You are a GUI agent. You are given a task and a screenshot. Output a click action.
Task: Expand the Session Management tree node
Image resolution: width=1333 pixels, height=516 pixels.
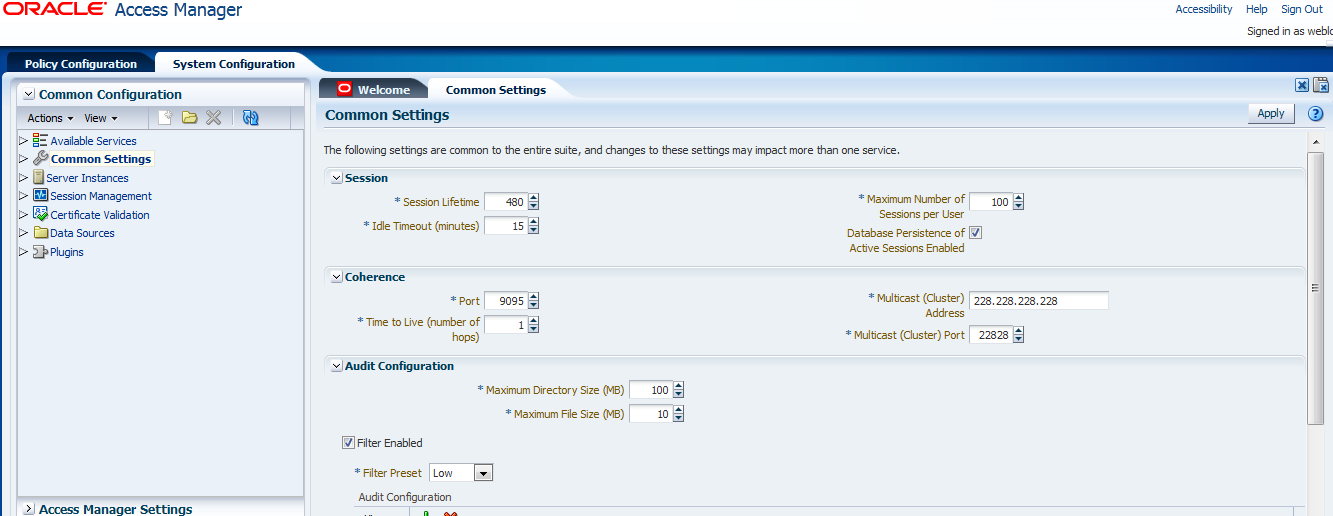coord(23,196)
